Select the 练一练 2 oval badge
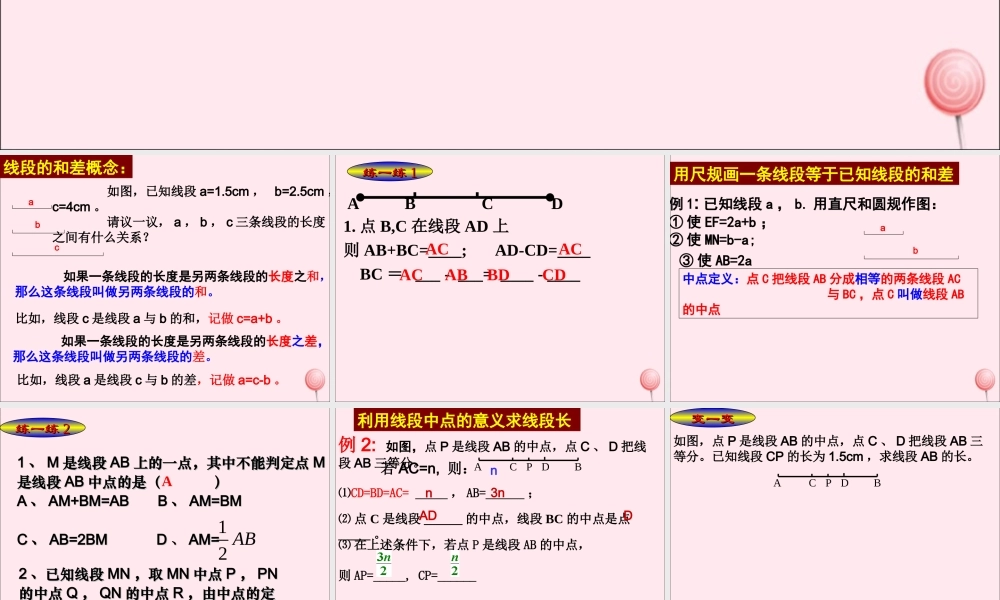The height and width of the screenshot is (600, 1000). [43, 428]
